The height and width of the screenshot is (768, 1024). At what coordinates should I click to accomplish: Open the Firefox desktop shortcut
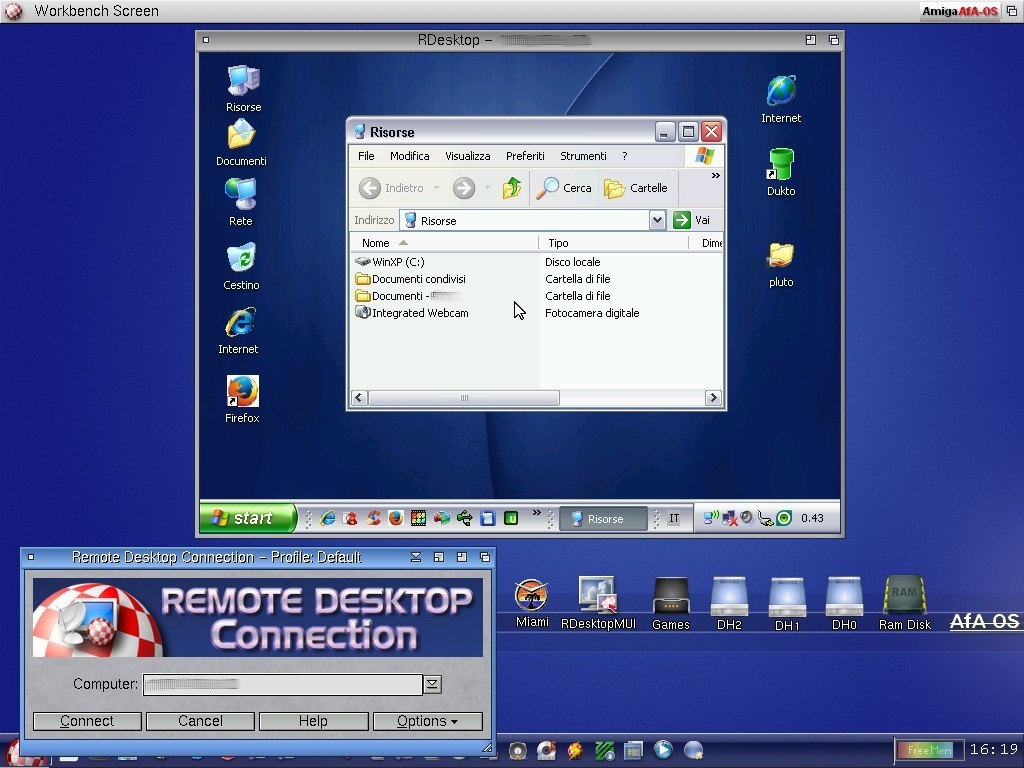pyautogui.click(x=242, y=392)
